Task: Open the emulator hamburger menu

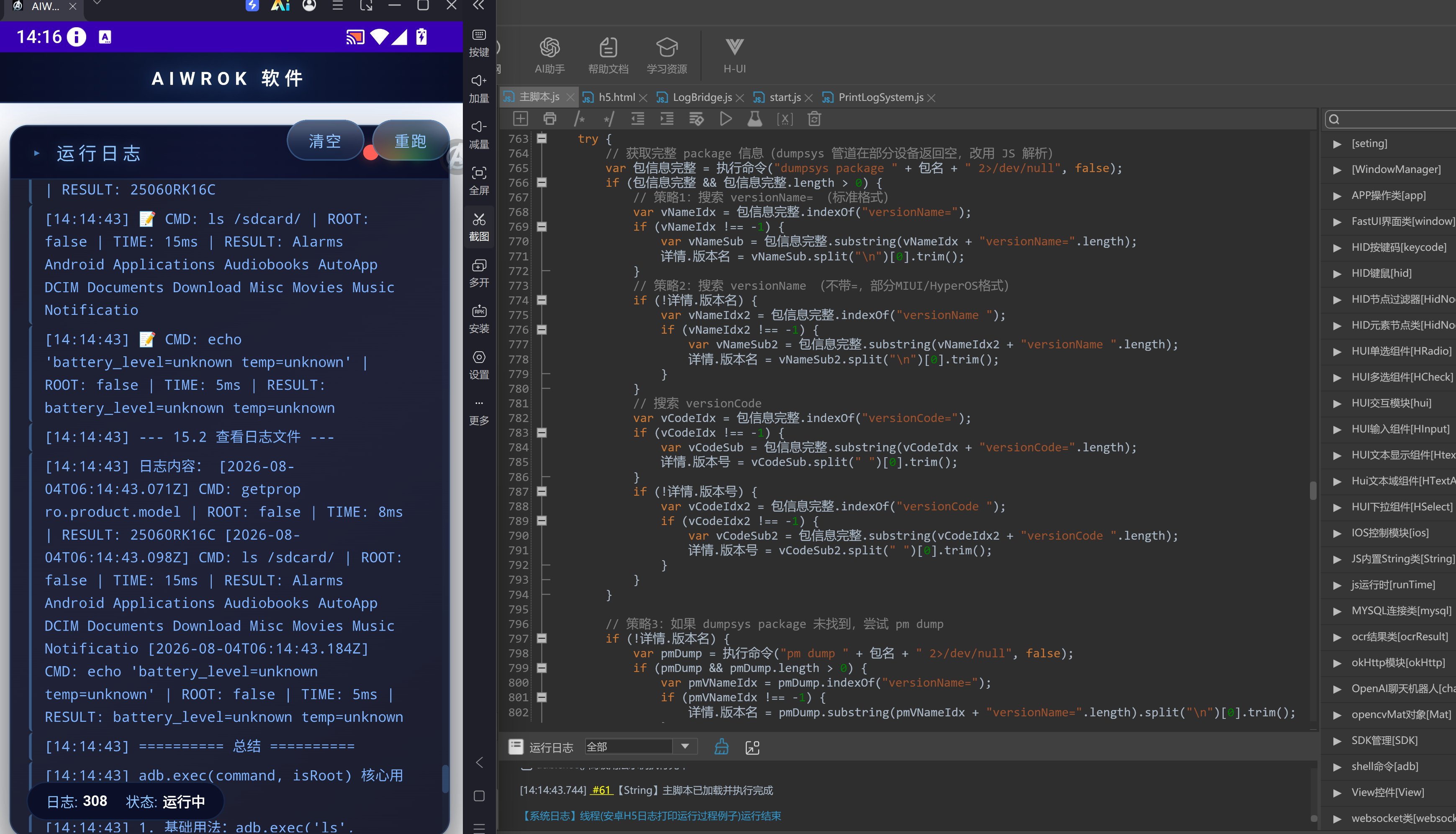Action: point(338,6)
